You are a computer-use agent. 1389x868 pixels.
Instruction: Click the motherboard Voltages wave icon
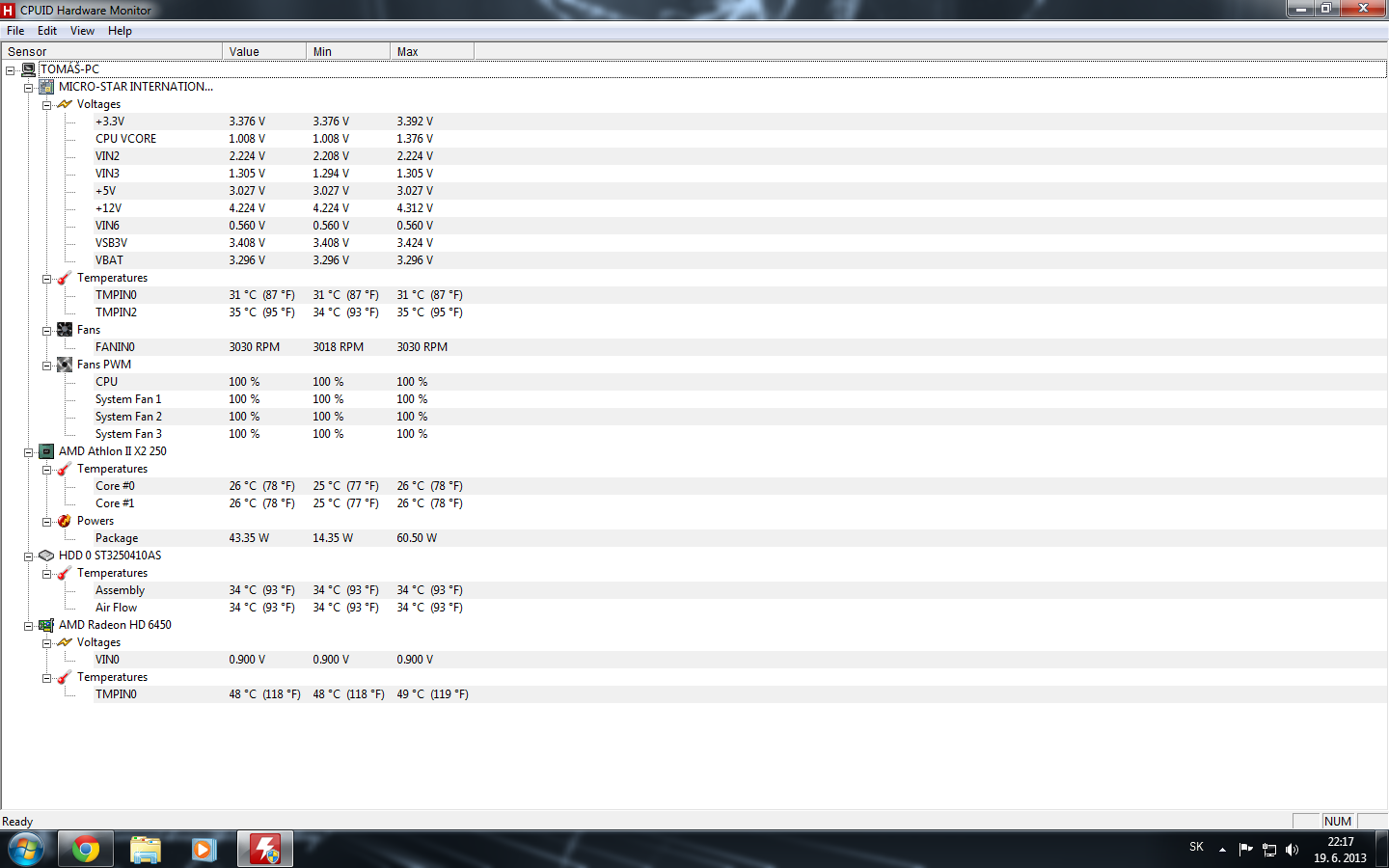(x=65, y=104)
